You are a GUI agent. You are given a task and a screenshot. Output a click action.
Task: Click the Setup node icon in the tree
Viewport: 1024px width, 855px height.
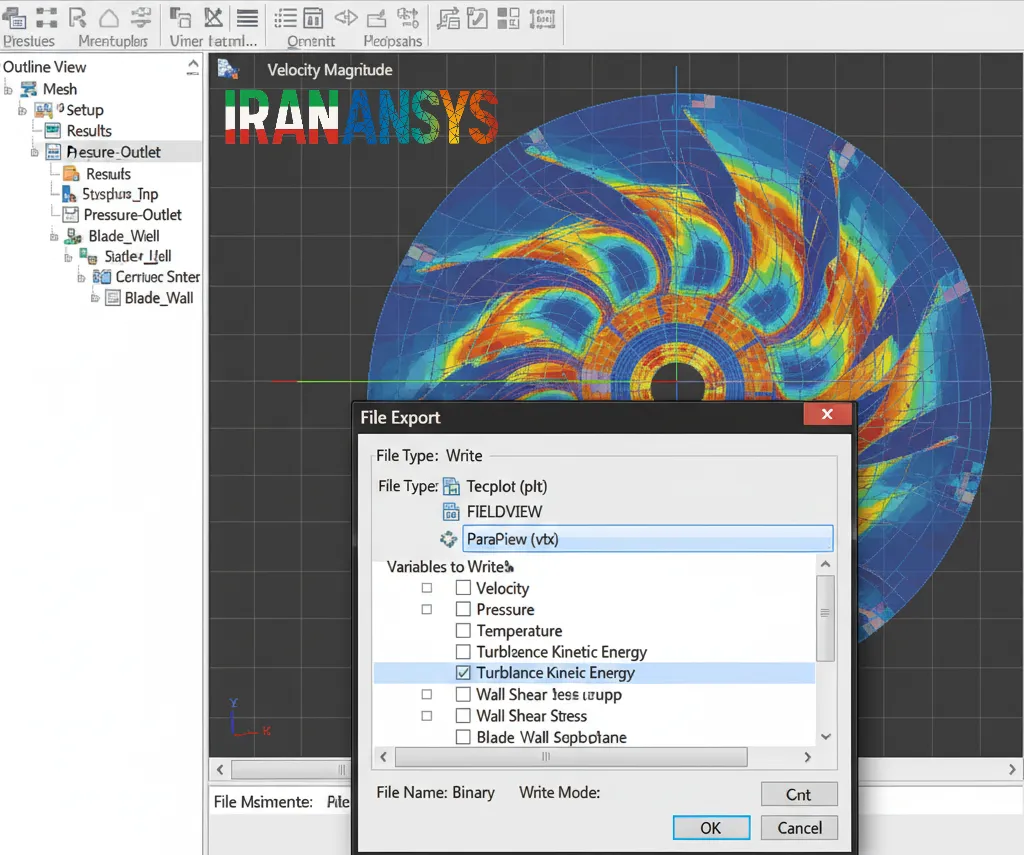43,110
